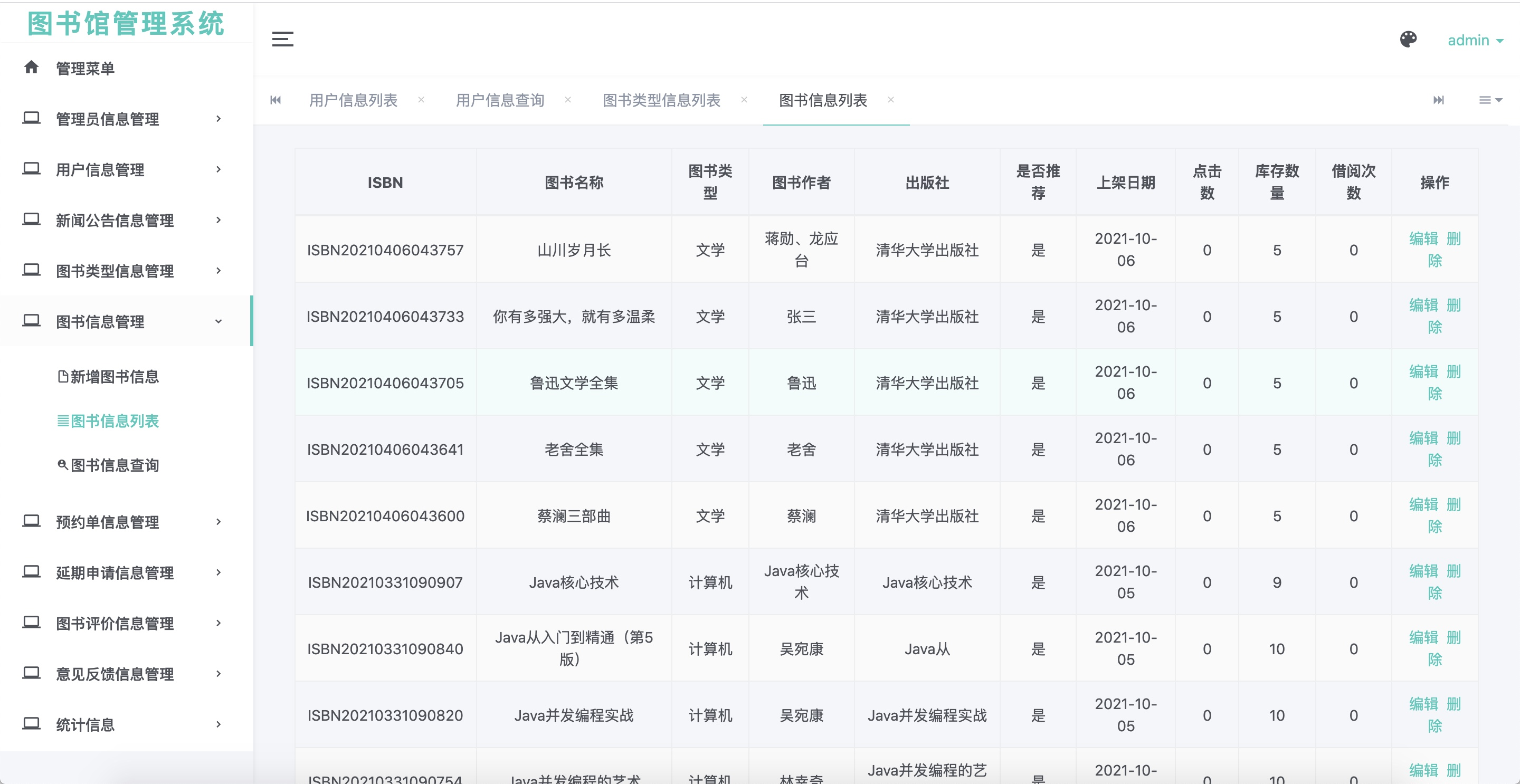Expand the 管理员信息管理 menu chevron
Screen dimensions: 1520x784
[x=219, y=119]
